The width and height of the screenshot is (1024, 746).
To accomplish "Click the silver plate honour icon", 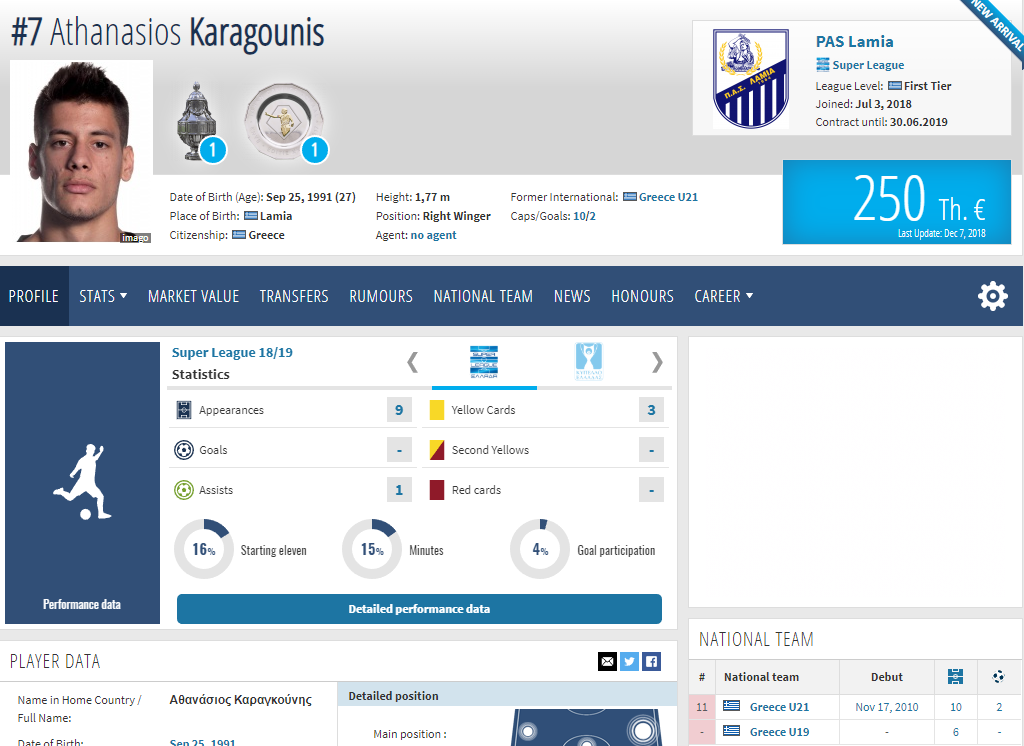I will (284, 122).
